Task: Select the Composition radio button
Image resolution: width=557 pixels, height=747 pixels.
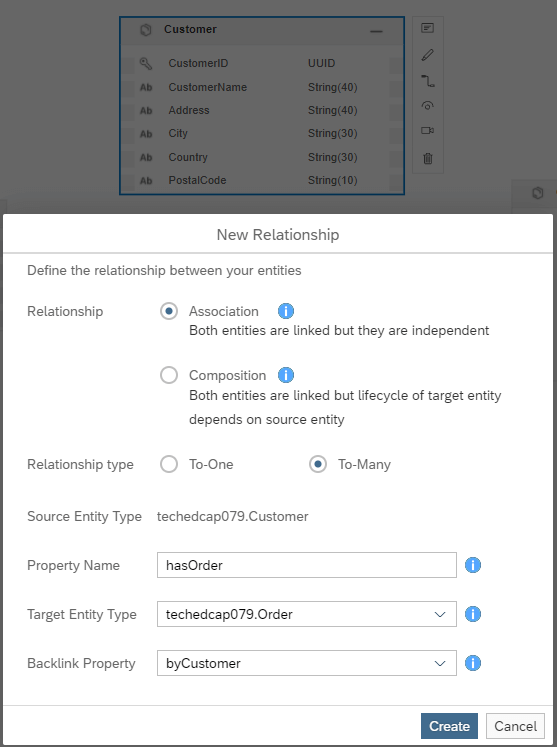Action: pos(169,375)
